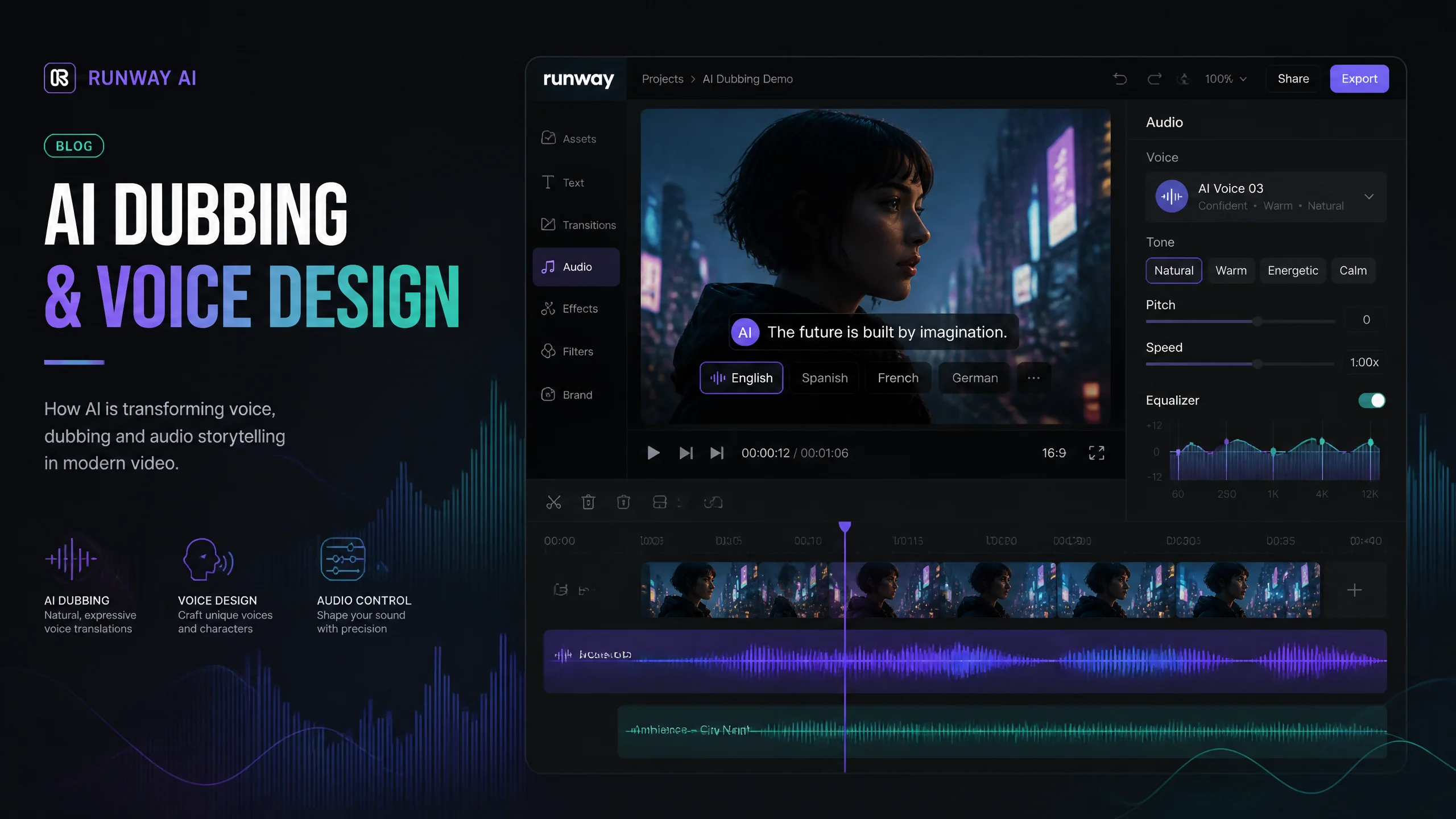Click the "& VOICE DESIGN" headline
1456x819 pixels.
[x=252, y=296]
